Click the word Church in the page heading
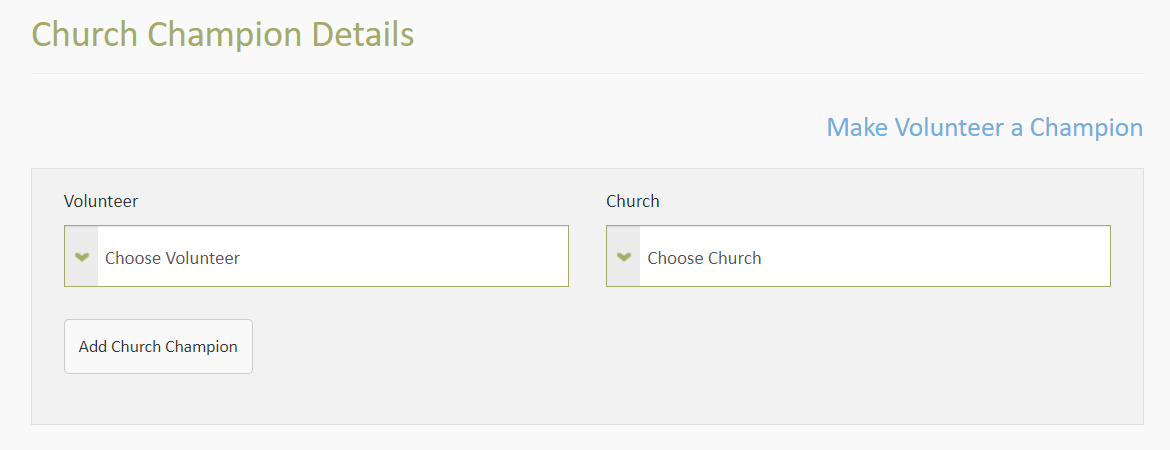1170x450 pixels. 85,34
